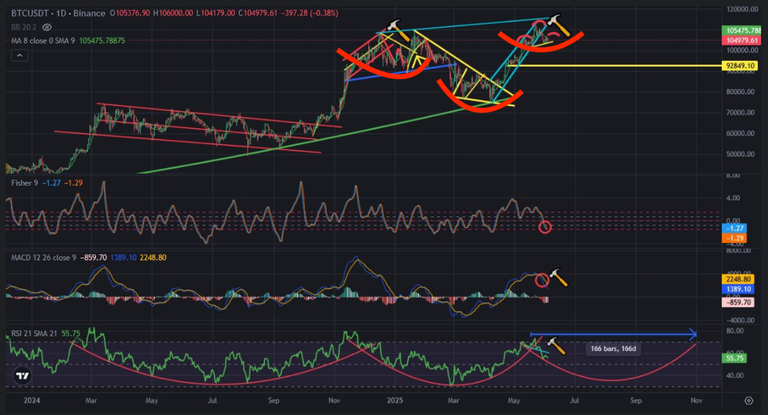Click the blue 1389.10 MACD axis label
Viewport: 768px width, 415px height.
(x=738, y=289)
